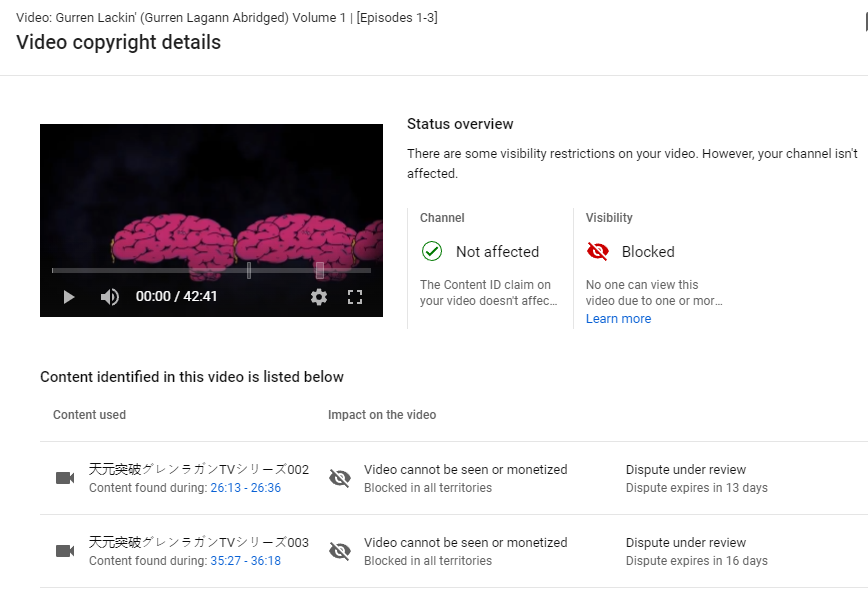Viewport: 868px width, 595px height.
Task: Click 'Dispute expires in 16 days' text
Action: pos(696,561)
